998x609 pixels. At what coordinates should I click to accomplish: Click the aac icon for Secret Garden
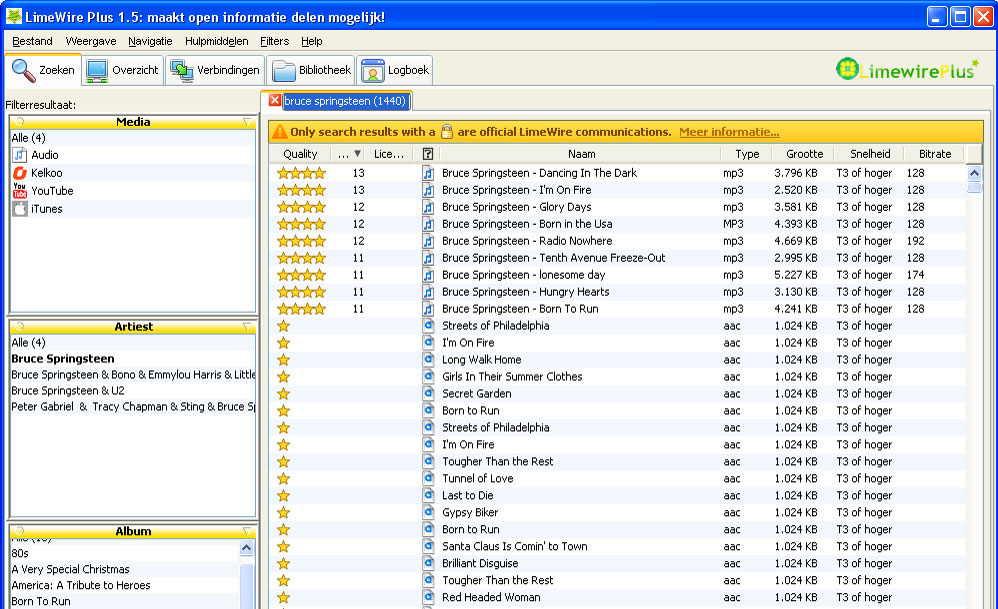(x=428, y=393)
